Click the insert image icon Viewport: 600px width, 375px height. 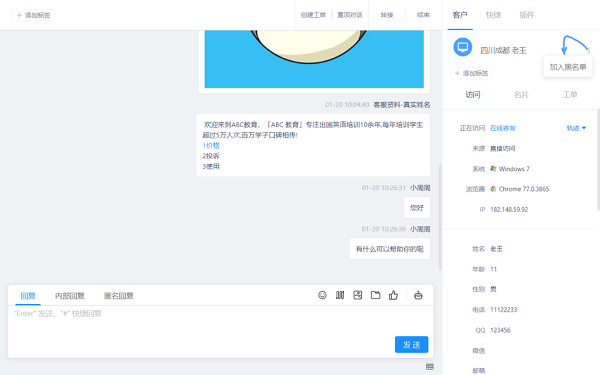[357, 295]
